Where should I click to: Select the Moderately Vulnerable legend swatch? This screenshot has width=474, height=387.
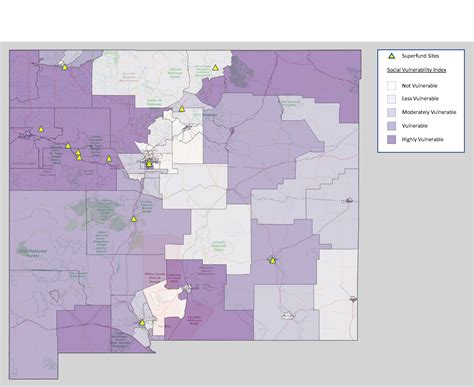(391, 112)
